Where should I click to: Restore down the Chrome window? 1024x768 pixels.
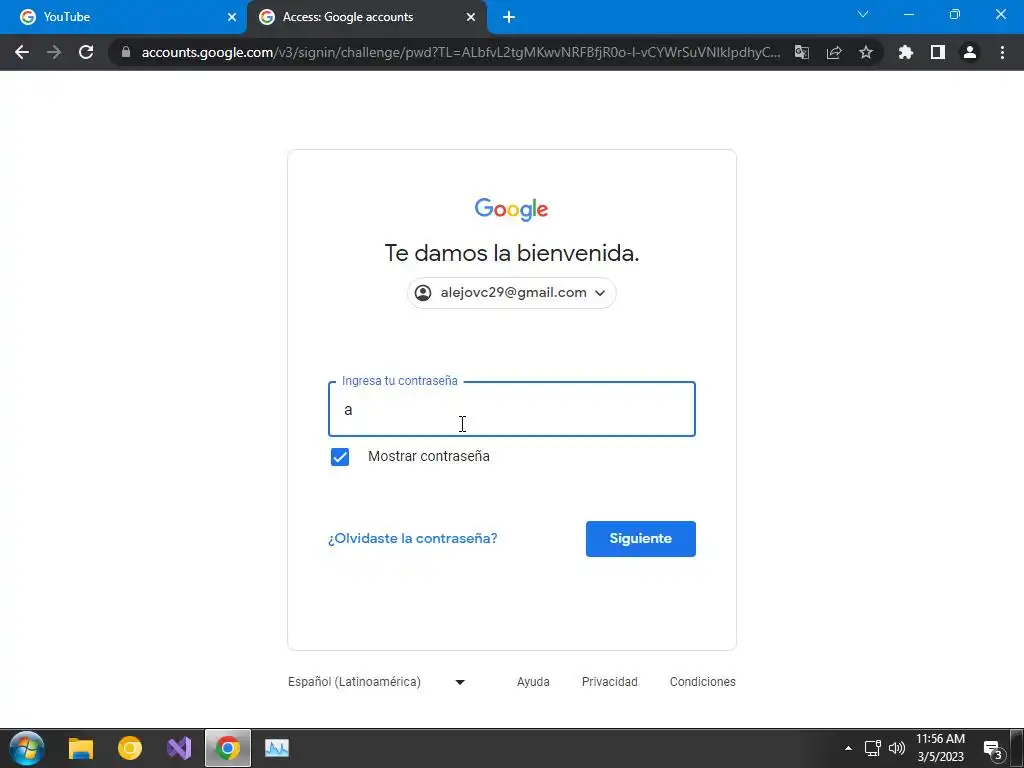click(955, 14)
